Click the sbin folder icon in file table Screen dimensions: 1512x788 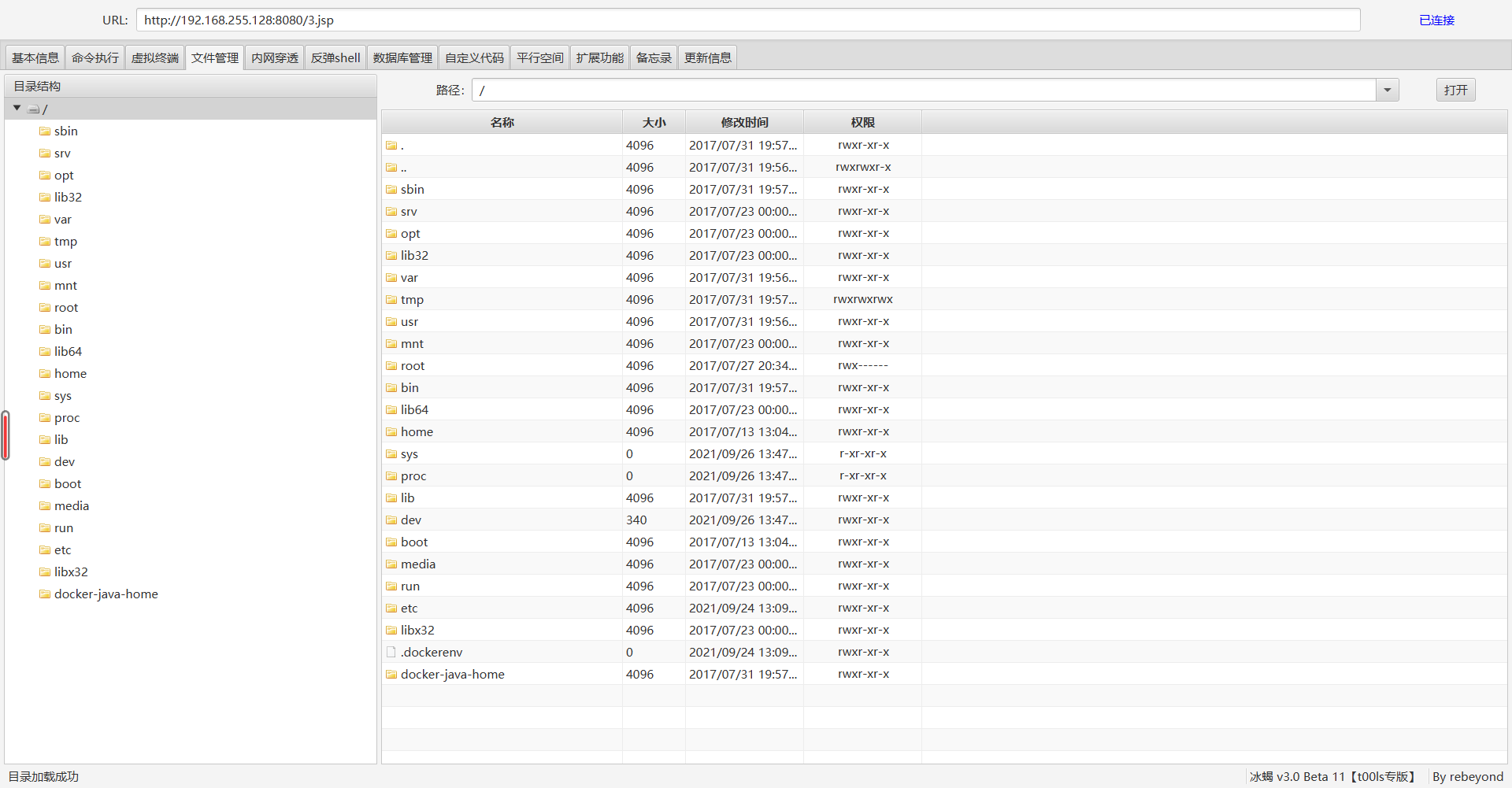(x=391, y=190)
